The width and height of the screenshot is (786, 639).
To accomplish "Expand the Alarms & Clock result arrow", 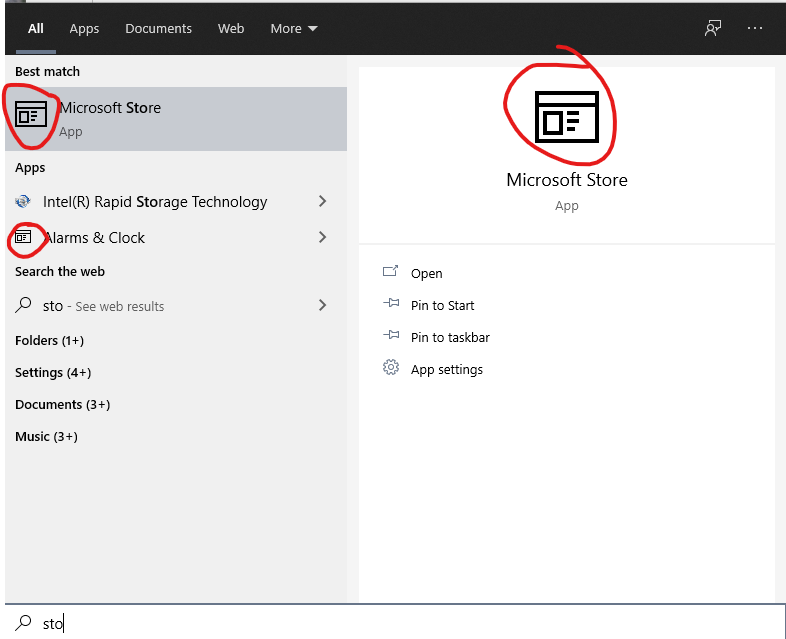I will pyautogui.click(x=322, y=238).
